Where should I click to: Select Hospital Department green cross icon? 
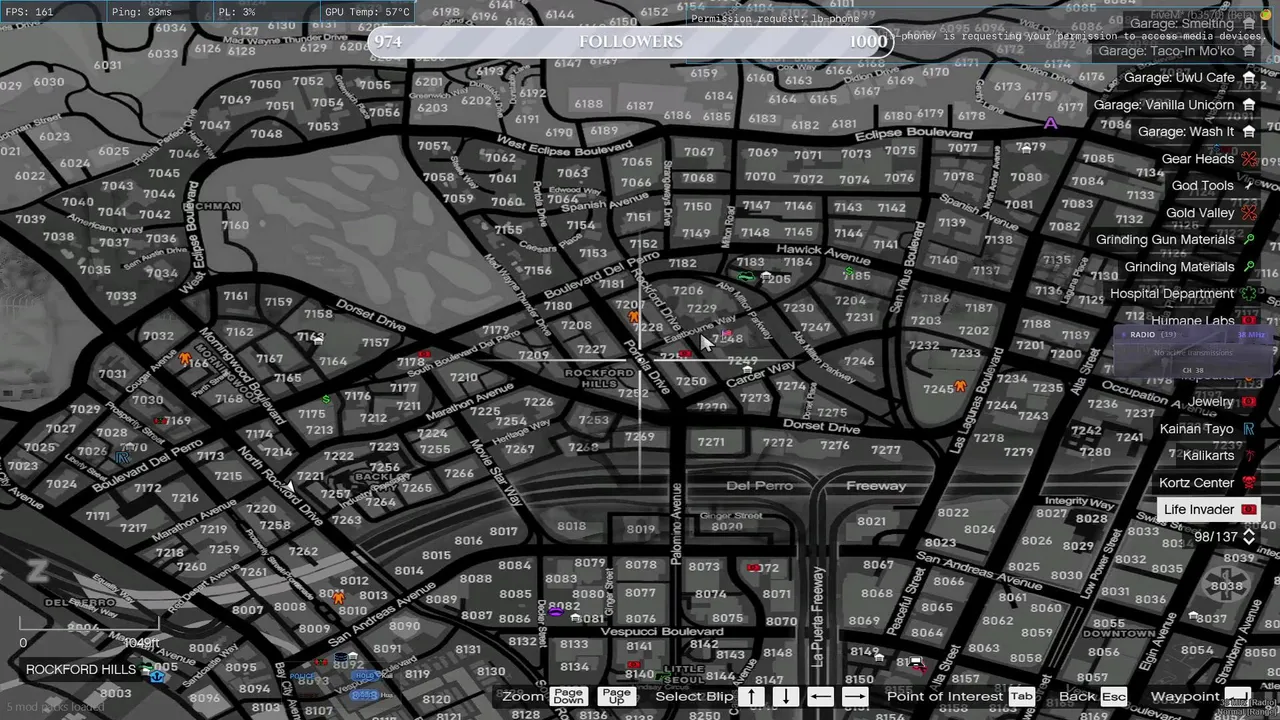pos(1249,293)
